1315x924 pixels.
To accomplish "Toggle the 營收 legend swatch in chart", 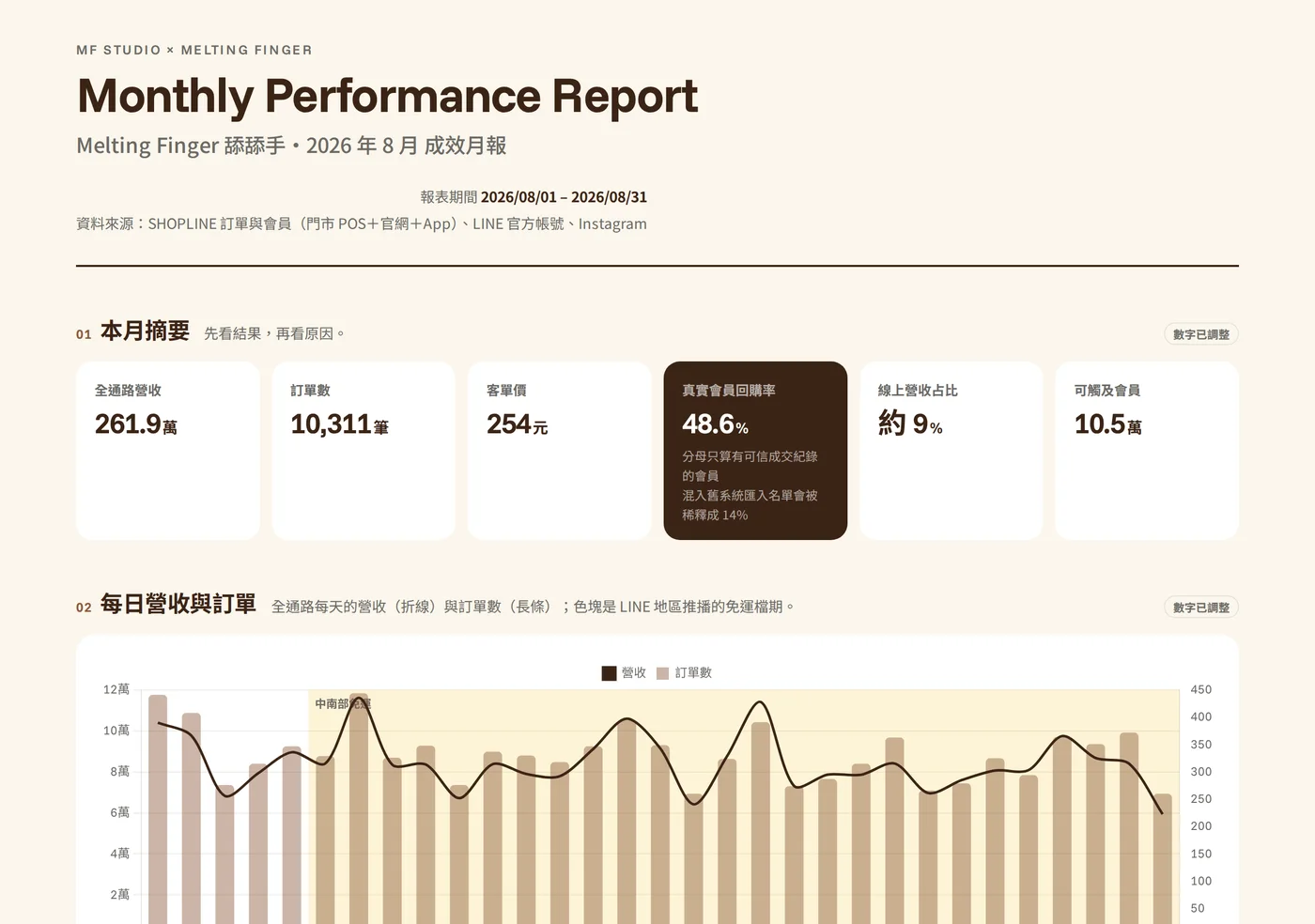I will [x=609, y=673].
